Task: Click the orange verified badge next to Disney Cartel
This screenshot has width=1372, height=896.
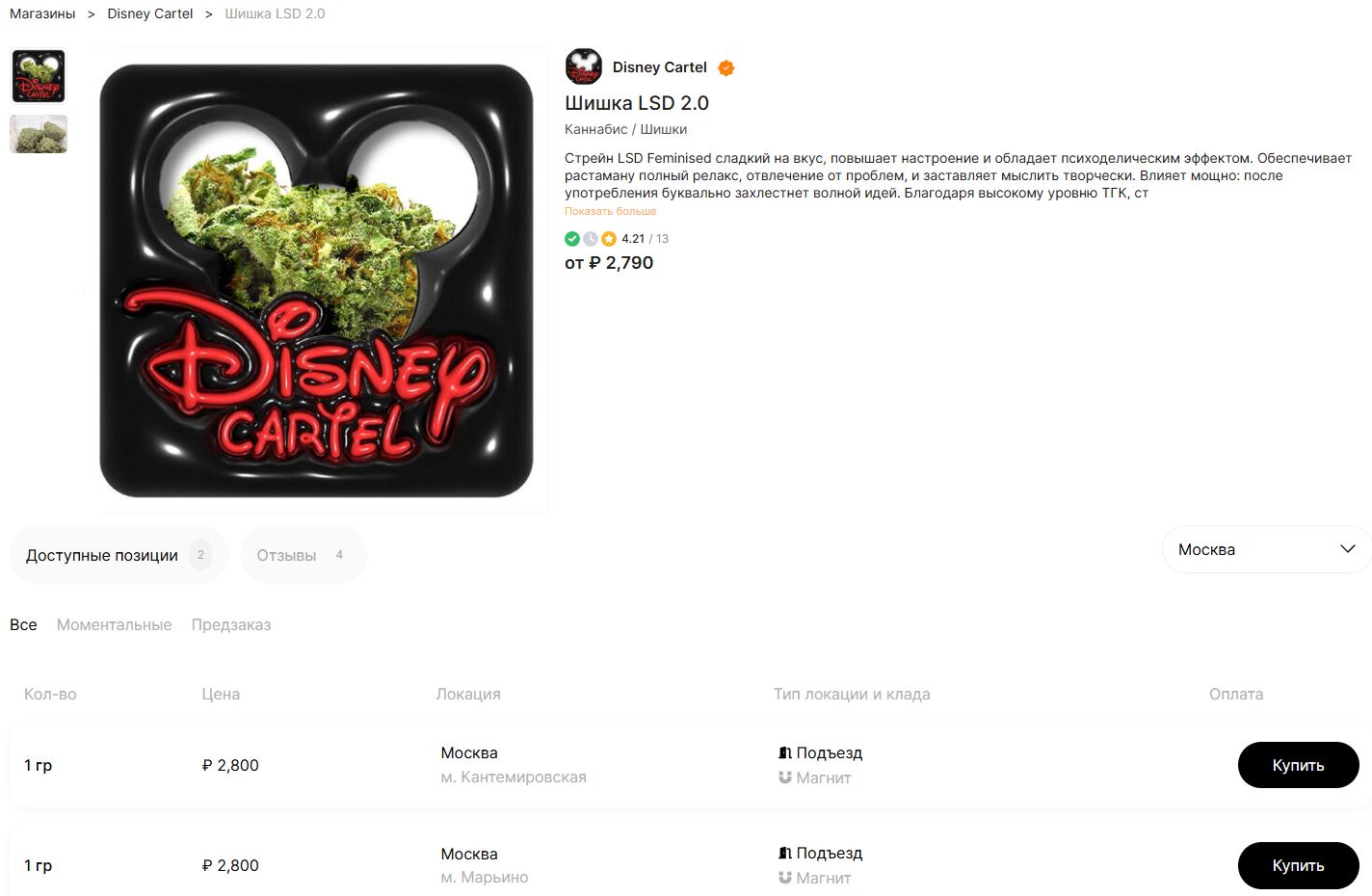Action: coord(726,67)
